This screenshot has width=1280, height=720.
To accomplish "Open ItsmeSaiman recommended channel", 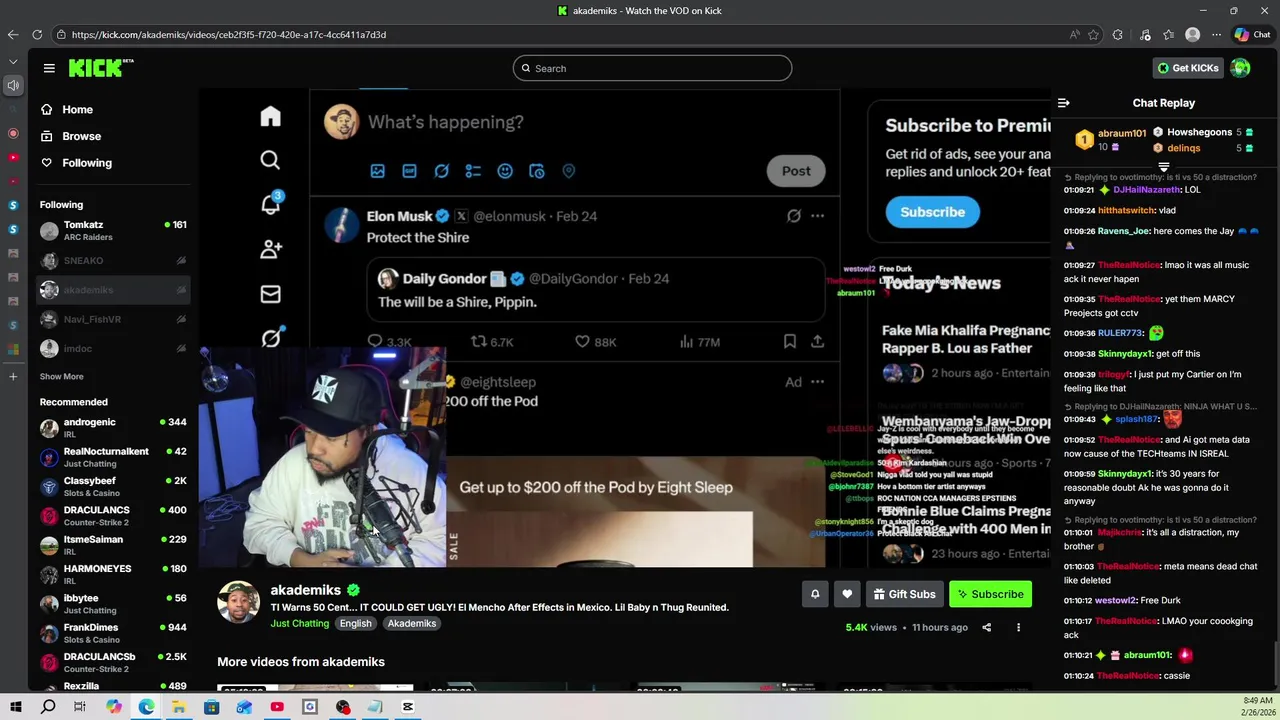I will [113, 545].
